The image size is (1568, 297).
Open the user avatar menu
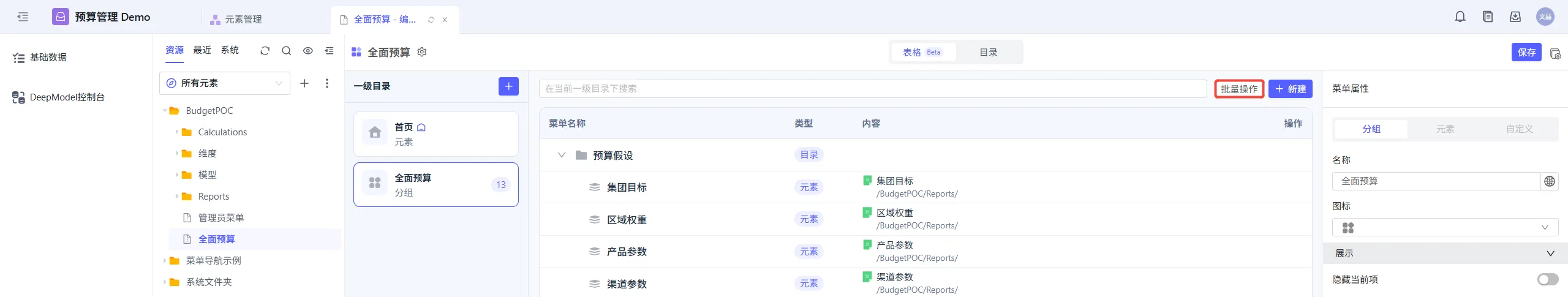(x=1545, y=17)
